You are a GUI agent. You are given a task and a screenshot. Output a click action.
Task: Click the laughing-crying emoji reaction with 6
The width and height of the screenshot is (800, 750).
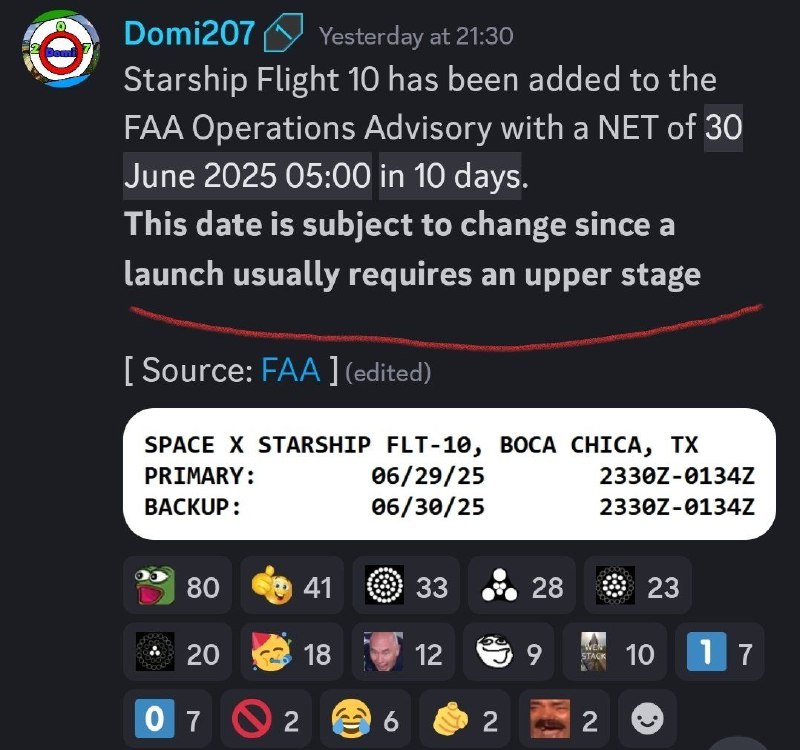point(365,719)
